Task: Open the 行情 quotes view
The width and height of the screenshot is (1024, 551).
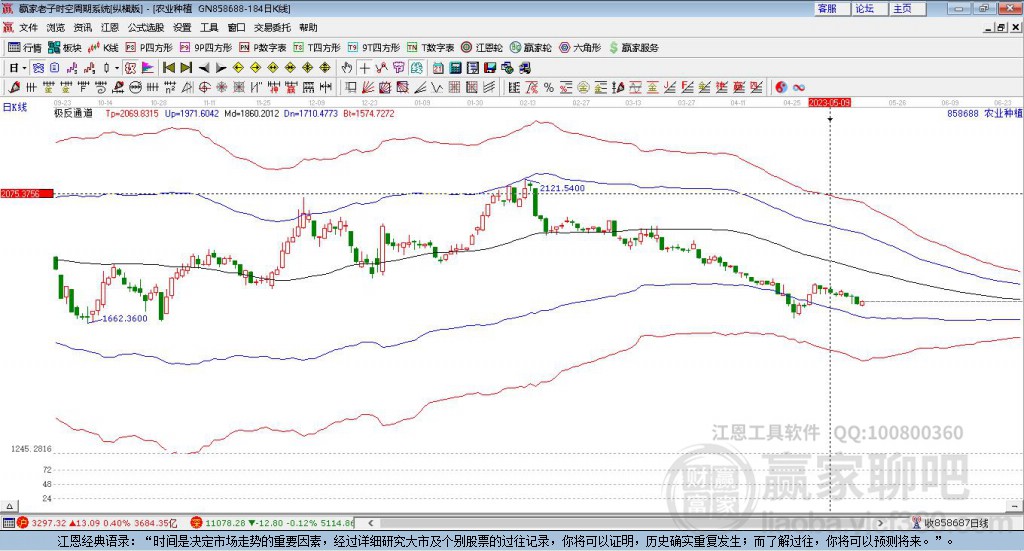Action: (x=25, y=48)
